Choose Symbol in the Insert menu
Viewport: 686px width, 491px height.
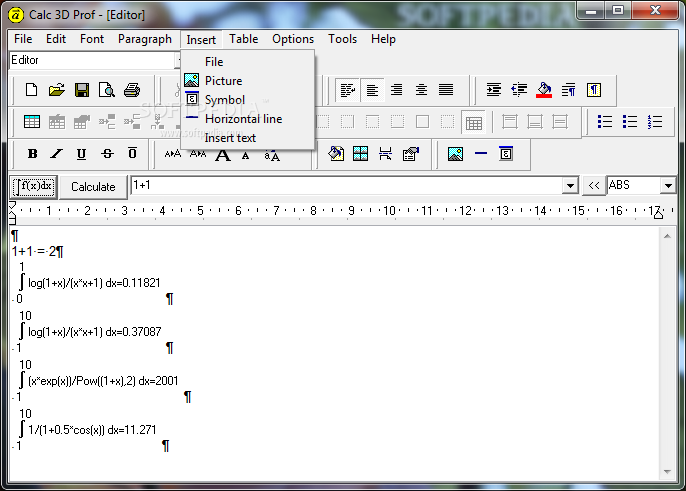[248, 100]
